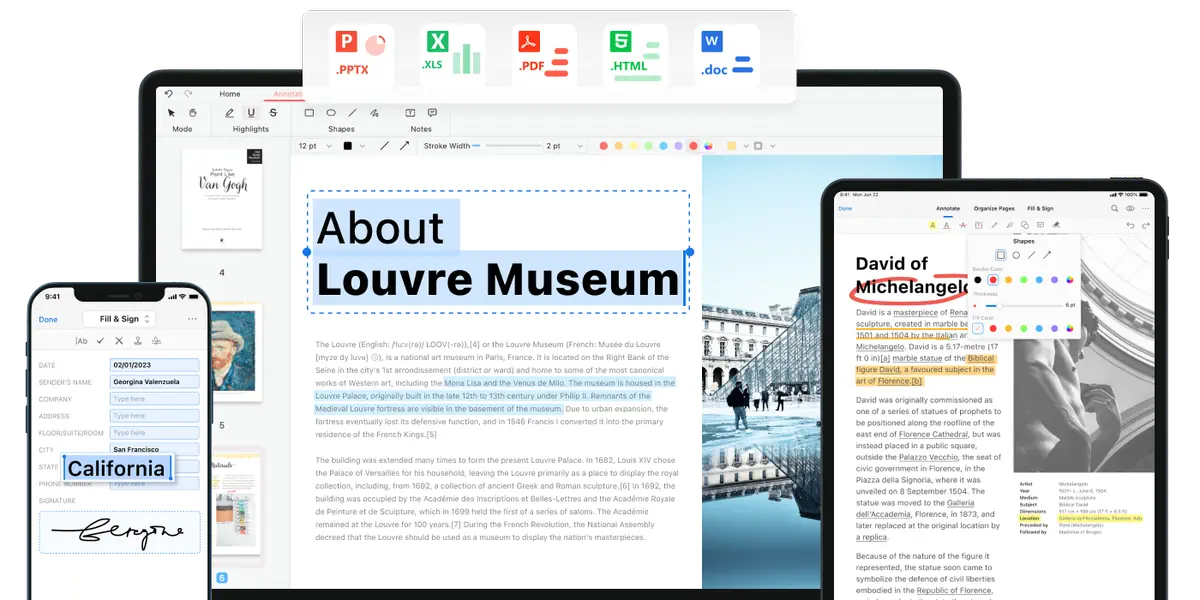
Task: Toggle the underline highlight tool
Action: pos(250,112)
